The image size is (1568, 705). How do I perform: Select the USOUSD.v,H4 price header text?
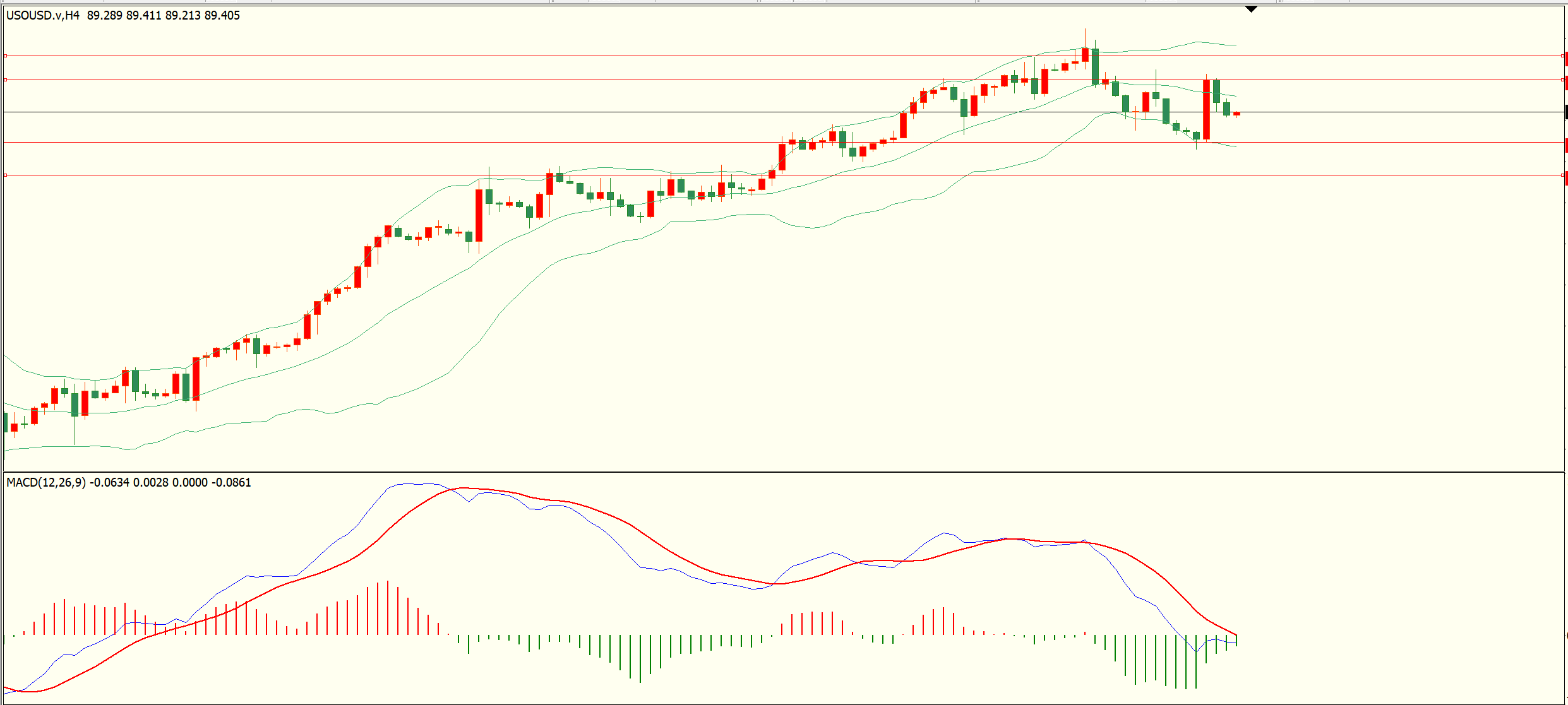coord(123,15)
